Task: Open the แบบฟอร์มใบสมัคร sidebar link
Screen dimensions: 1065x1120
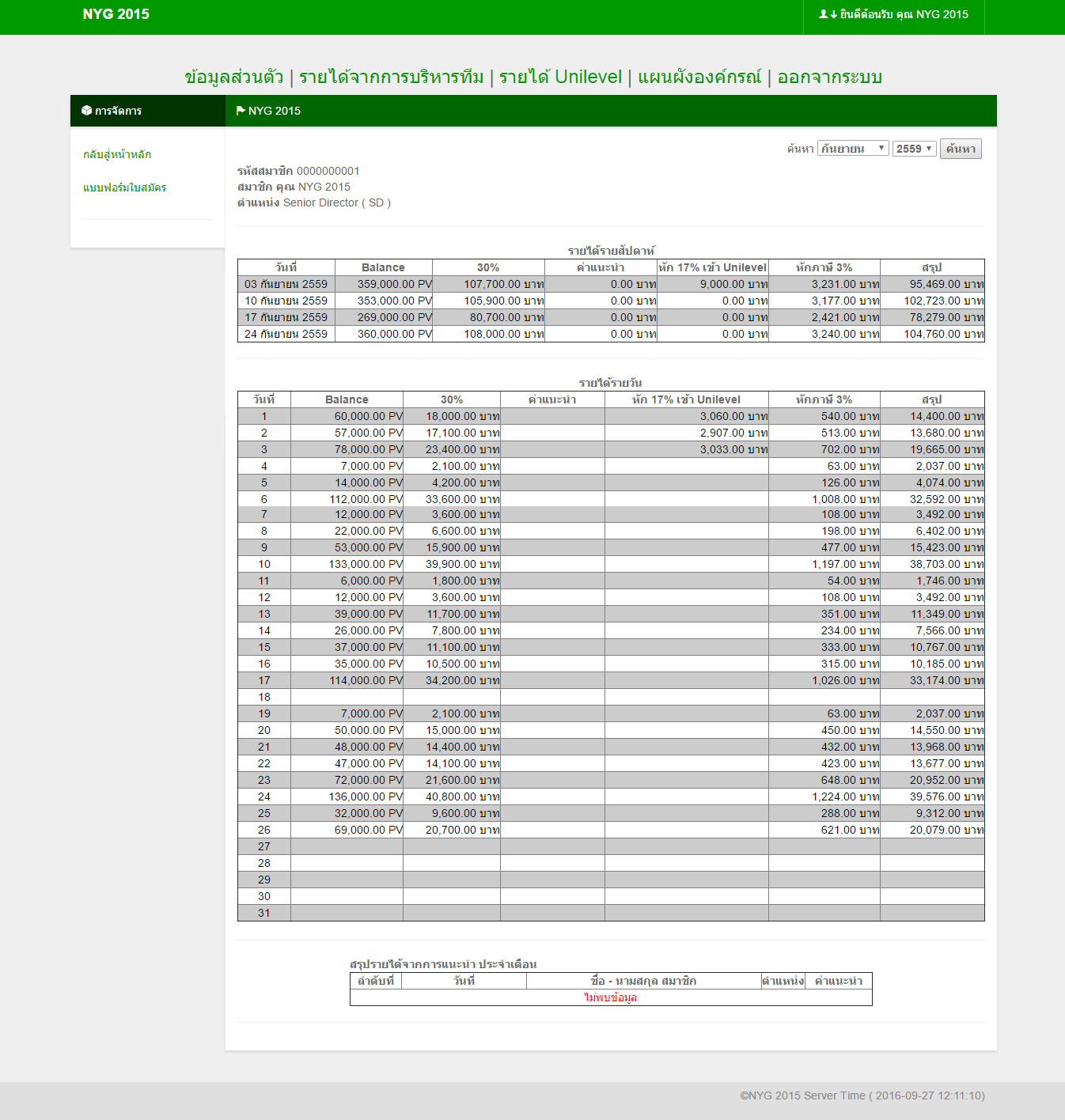Action: tap(124, 187)
